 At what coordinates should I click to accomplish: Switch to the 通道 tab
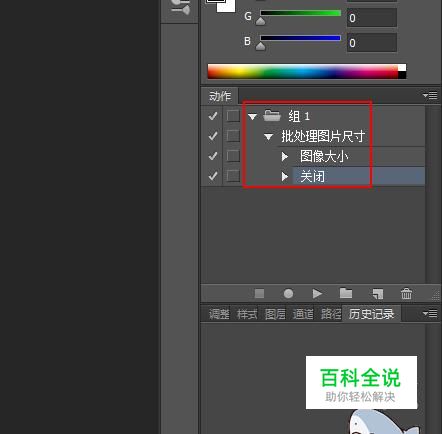(303, 314)
